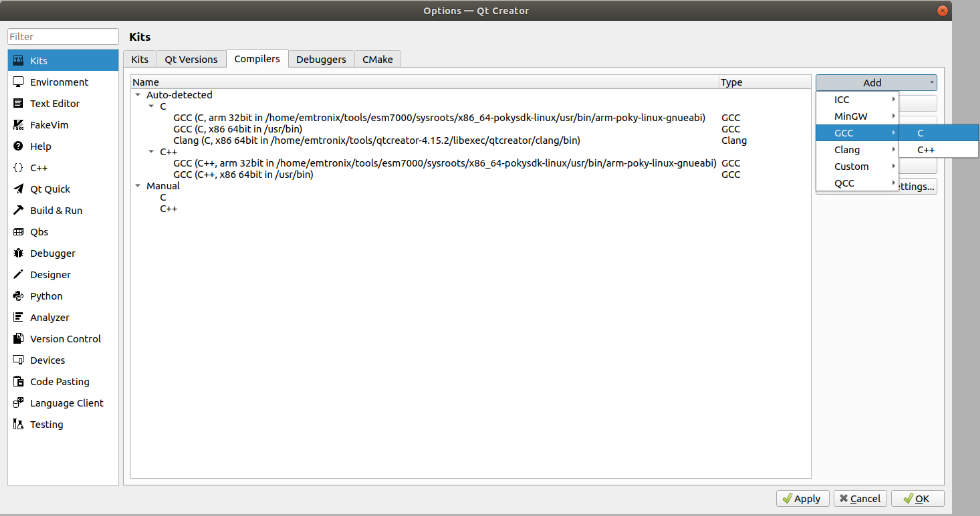Open Qt Quick settings icon

coord(19,189)
